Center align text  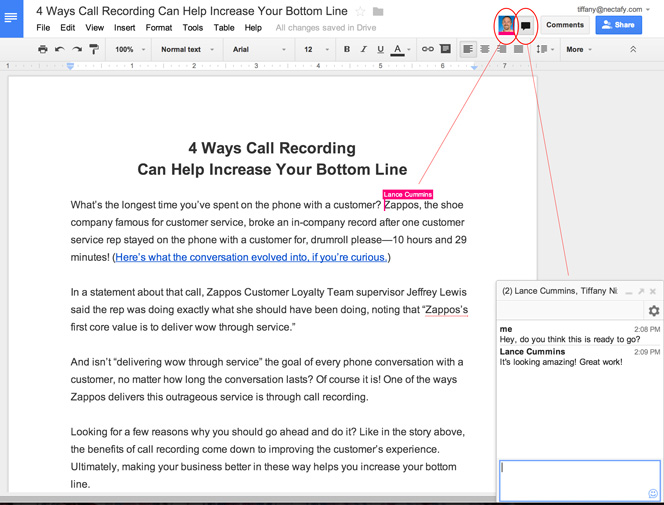(x=485, y=49)
